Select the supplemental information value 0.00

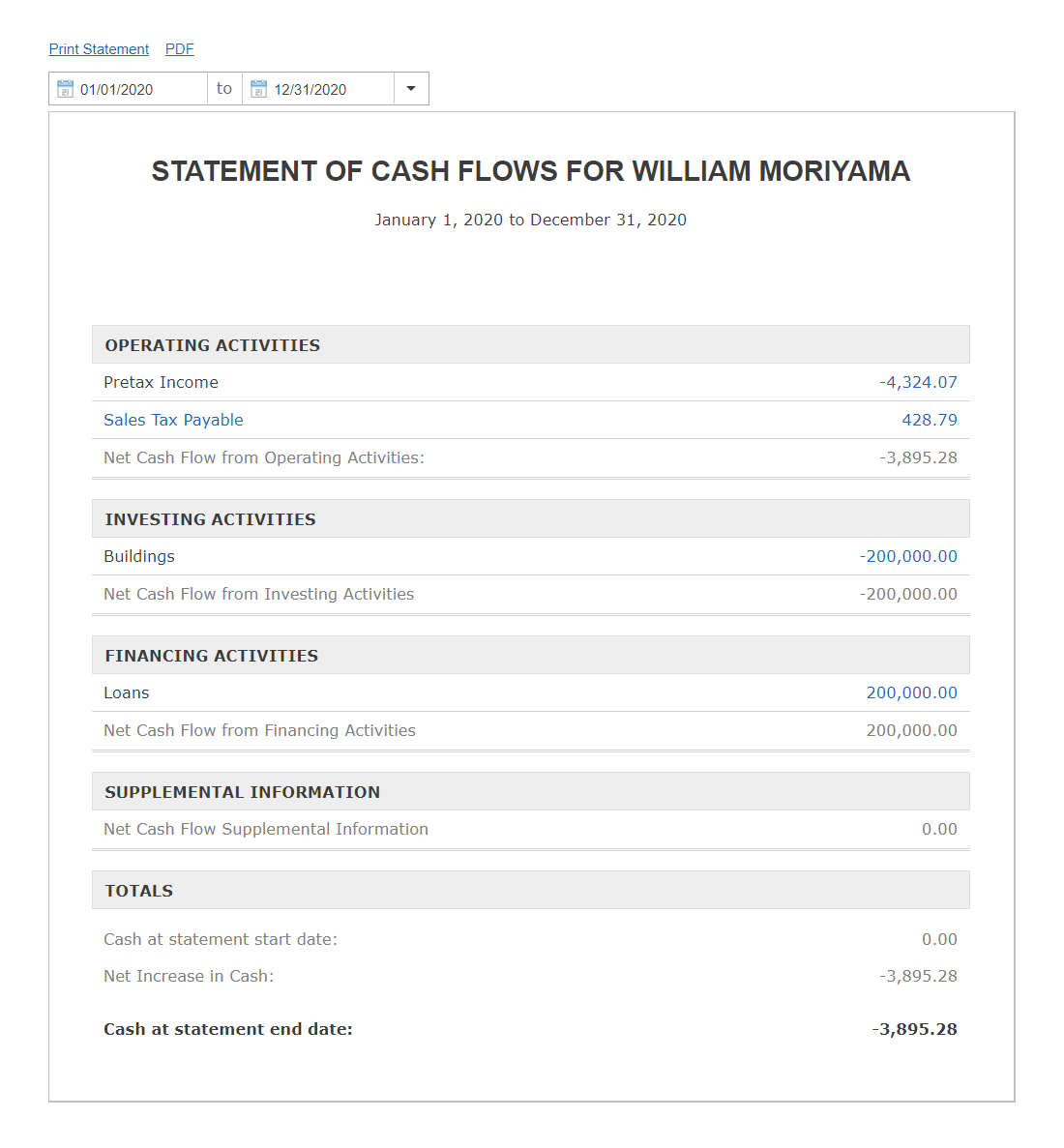pyautogui.click(x=939, y=829)
